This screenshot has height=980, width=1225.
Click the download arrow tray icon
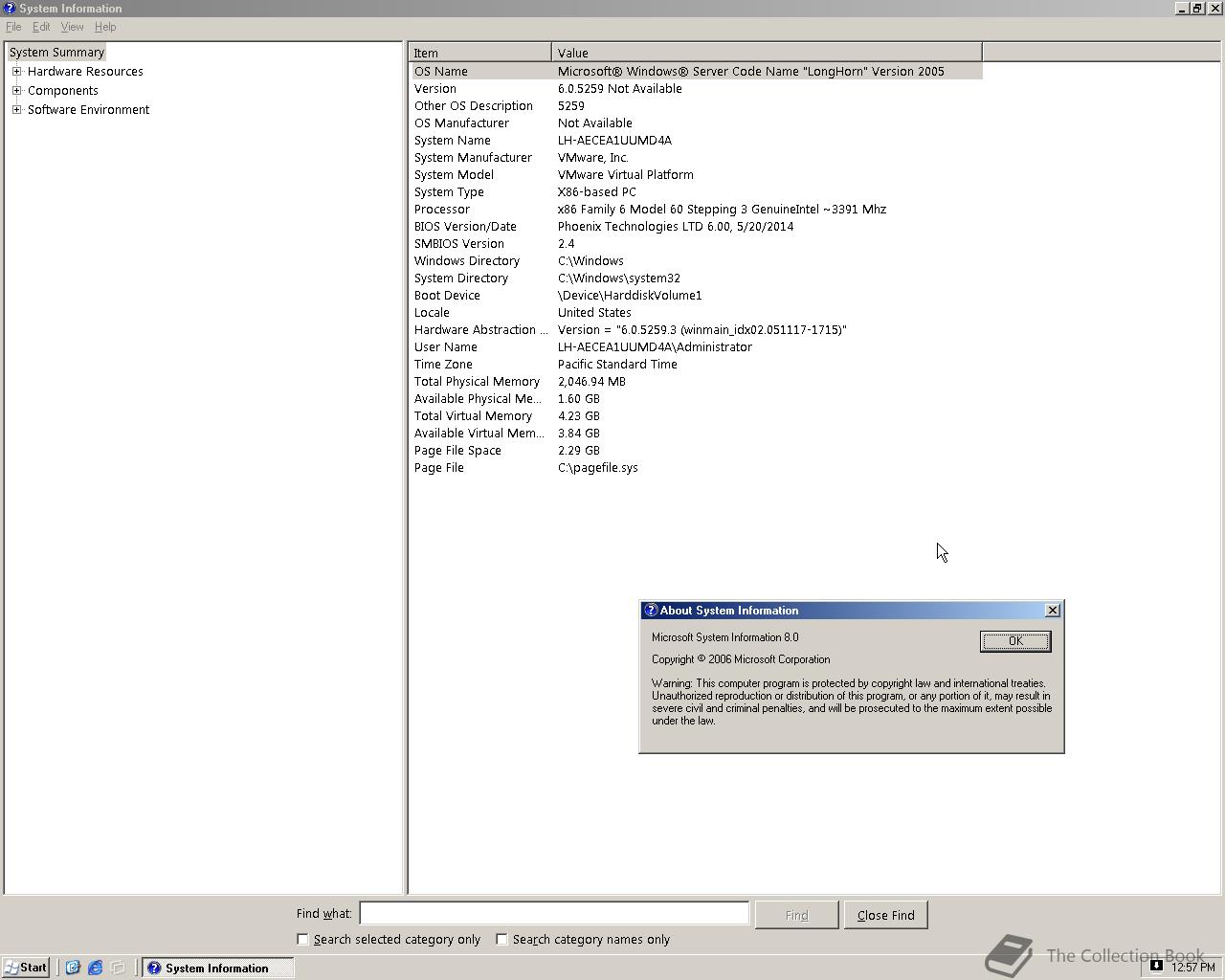click(x=1156, y=966)
